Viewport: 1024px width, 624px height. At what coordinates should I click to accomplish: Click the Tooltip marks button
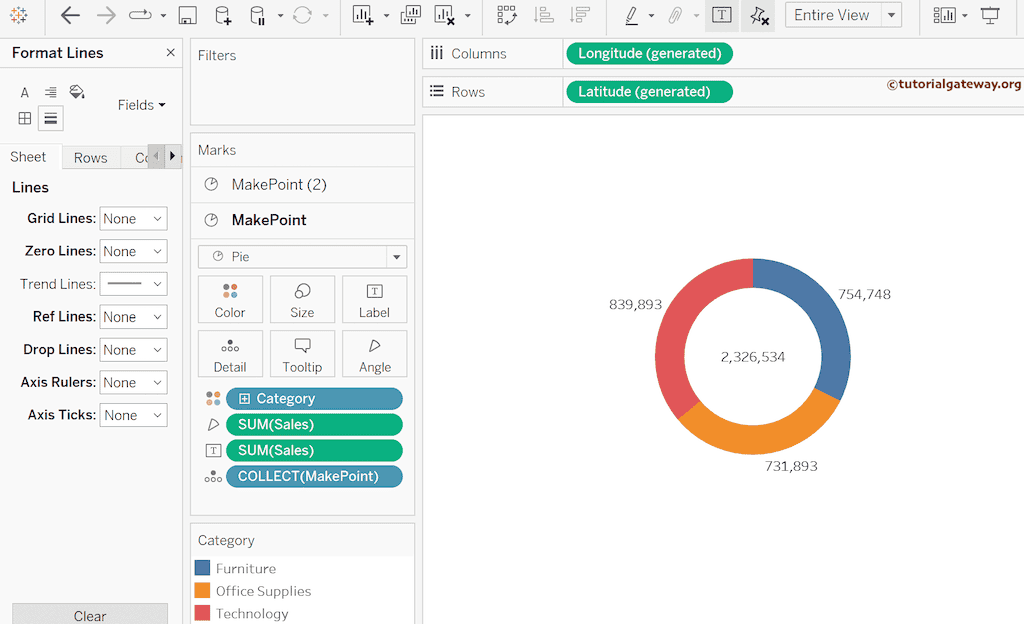pos(302,354)
